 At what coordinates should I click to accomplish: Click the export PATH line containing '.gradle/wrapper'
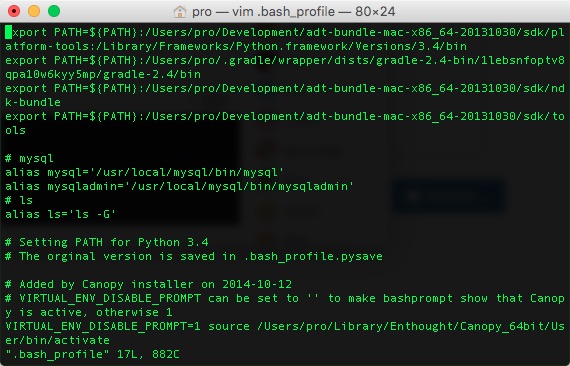[x=285, y=60]
